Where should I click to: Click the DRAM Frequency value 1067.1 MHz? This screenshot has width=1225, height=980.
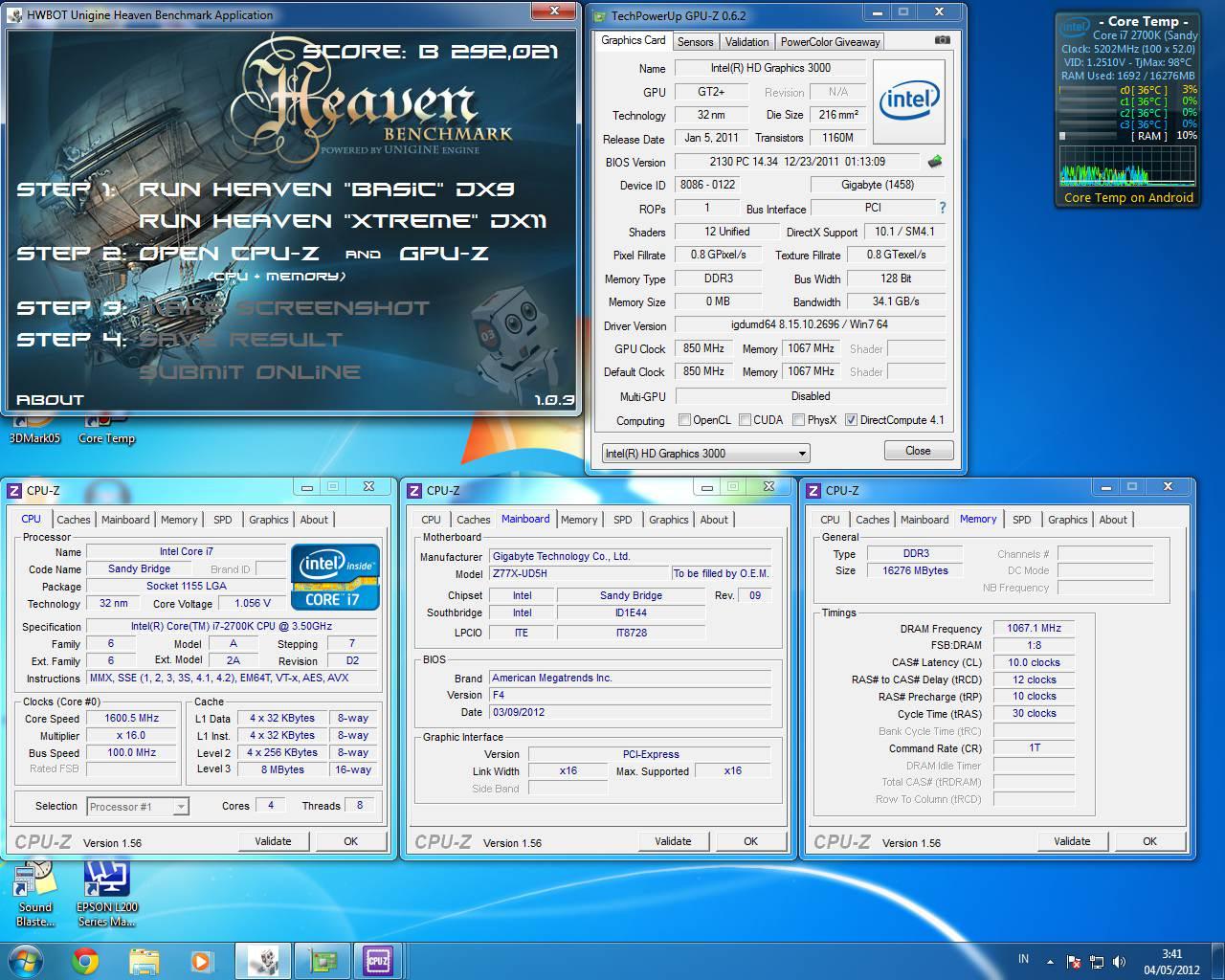click(x=1034, y=628)
